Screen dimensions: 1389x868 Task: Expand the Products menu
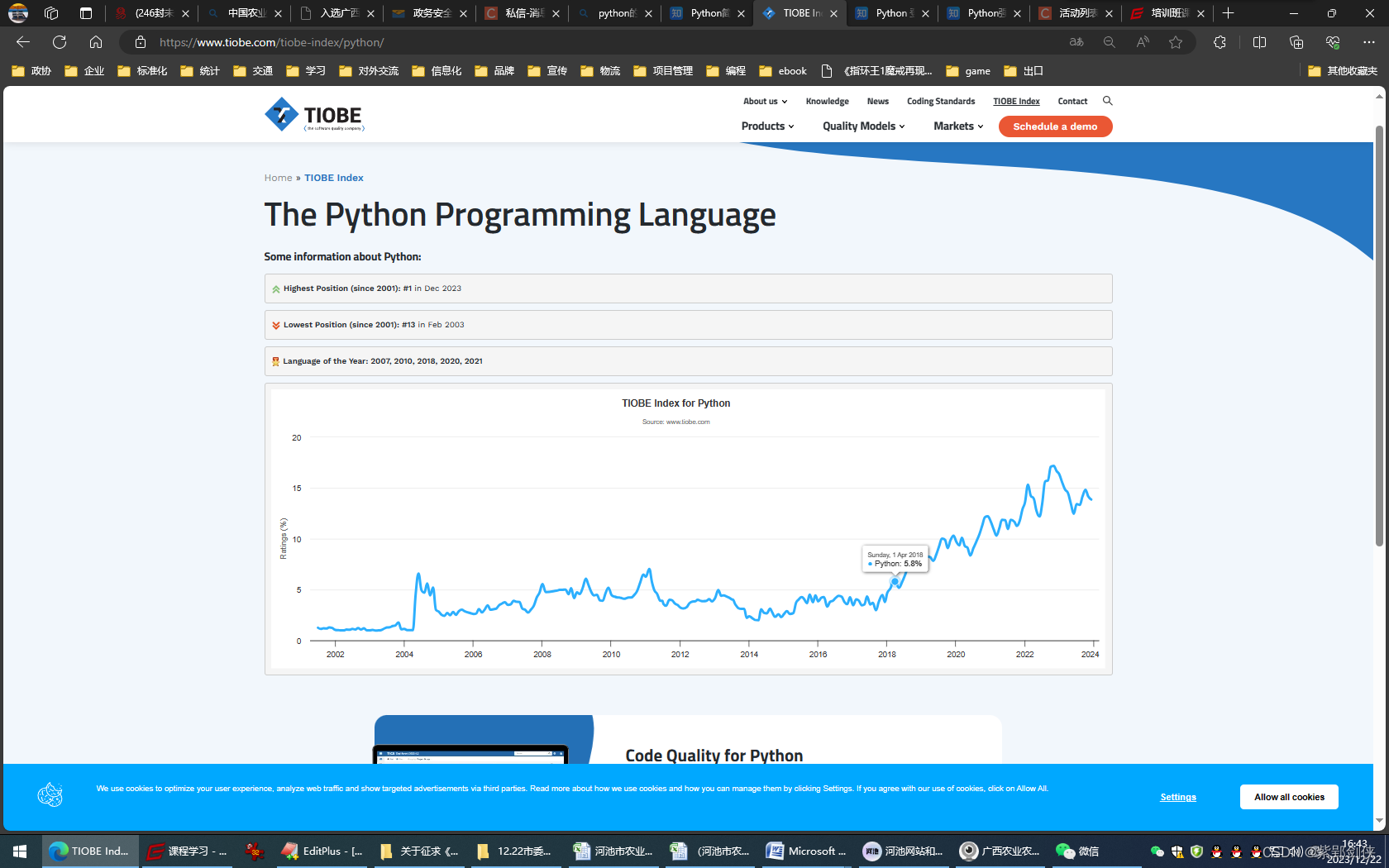[x=767, y=126]
